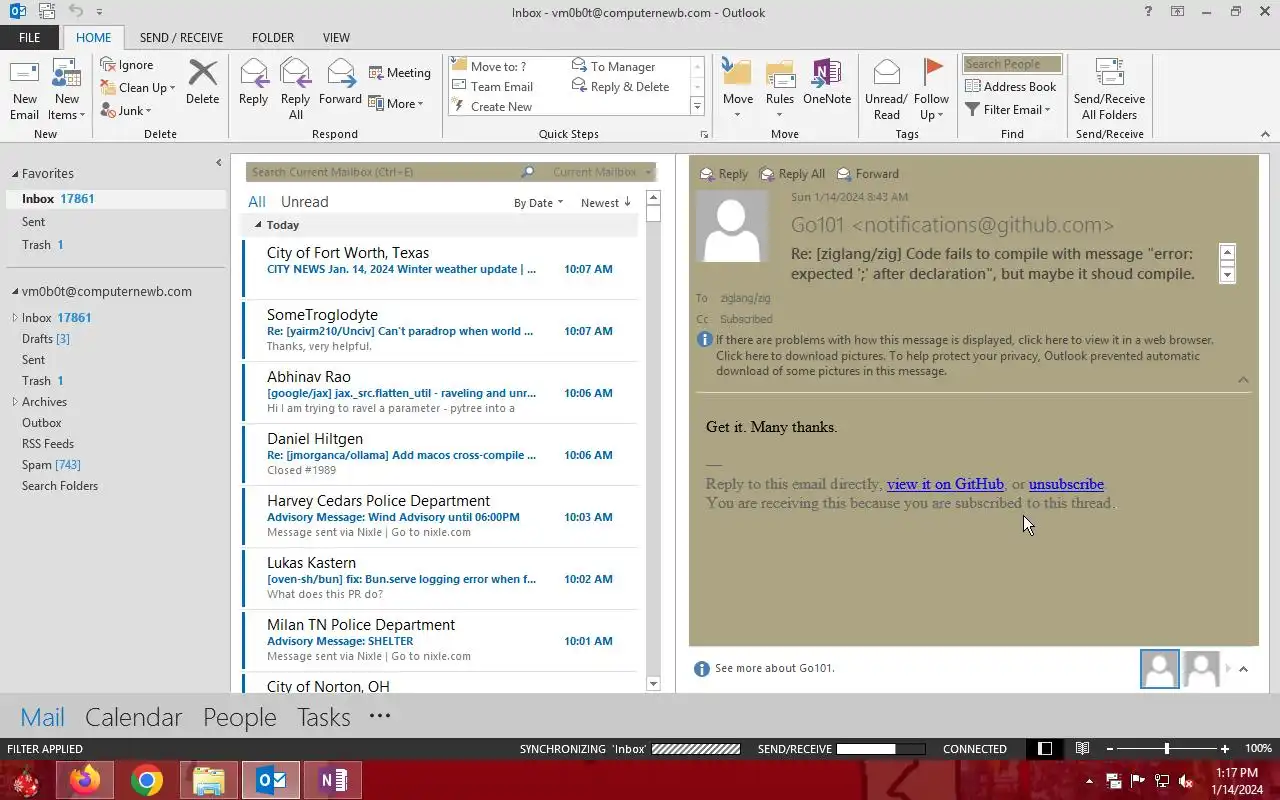
Task: Switch to the FOLDER tab
Action: (273, 38)
